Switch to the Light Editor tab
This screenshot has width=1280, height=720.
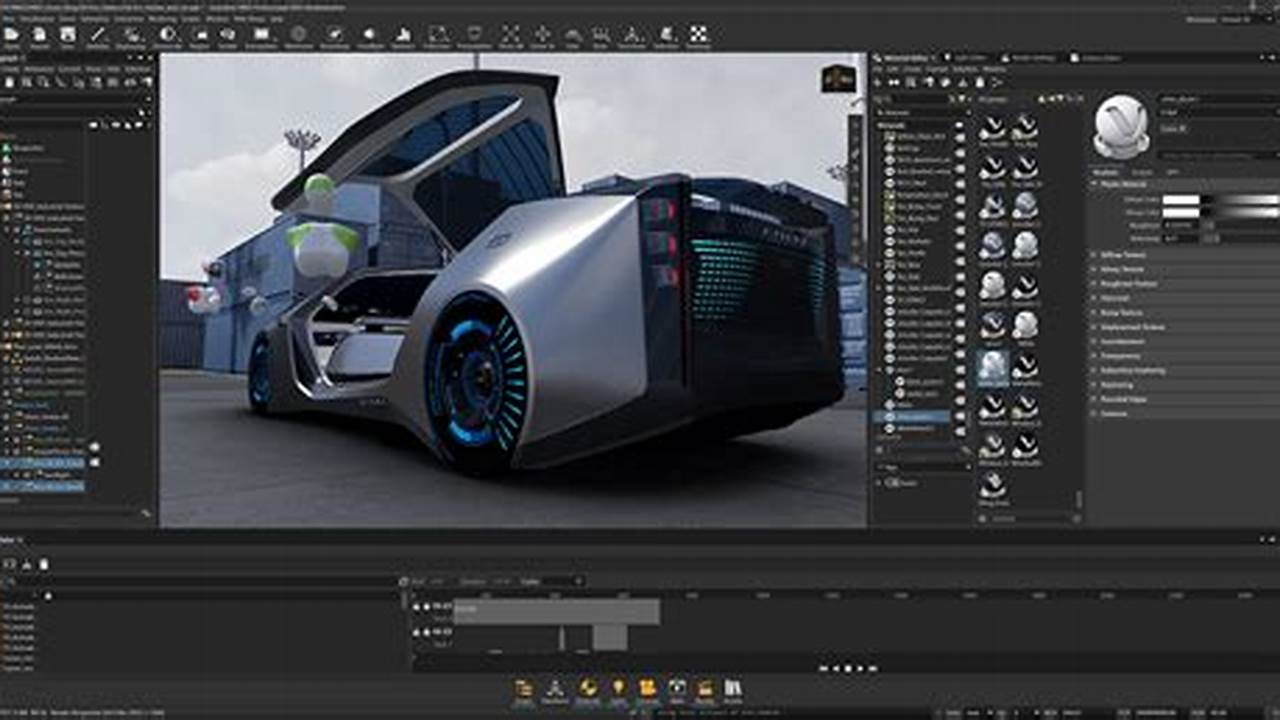958,59
